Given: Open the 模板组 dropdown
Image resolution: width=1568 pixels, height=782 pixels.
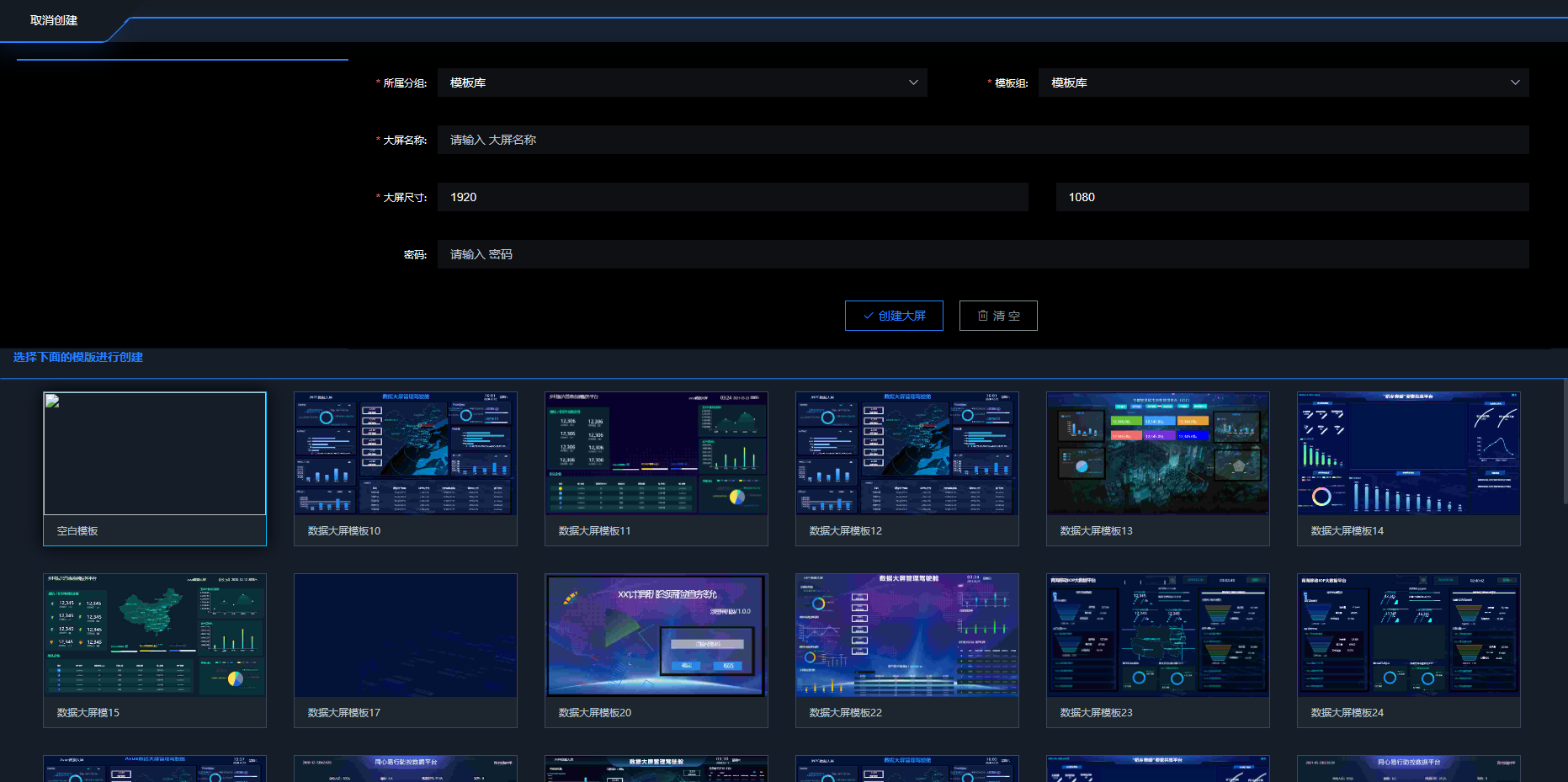Looking at the screenshot, I should [1284, 82].
